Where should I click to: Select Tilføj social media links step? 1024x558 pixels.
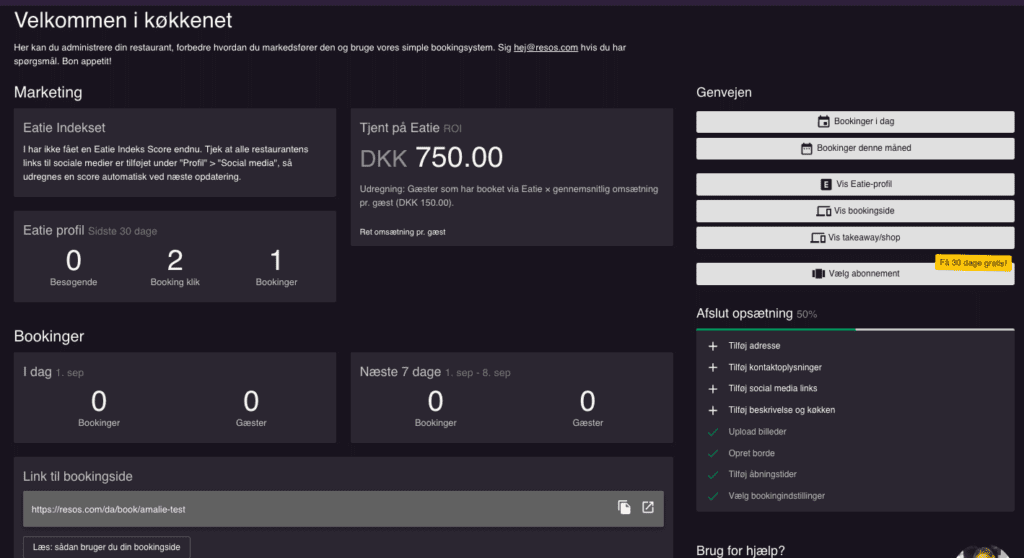773,389
